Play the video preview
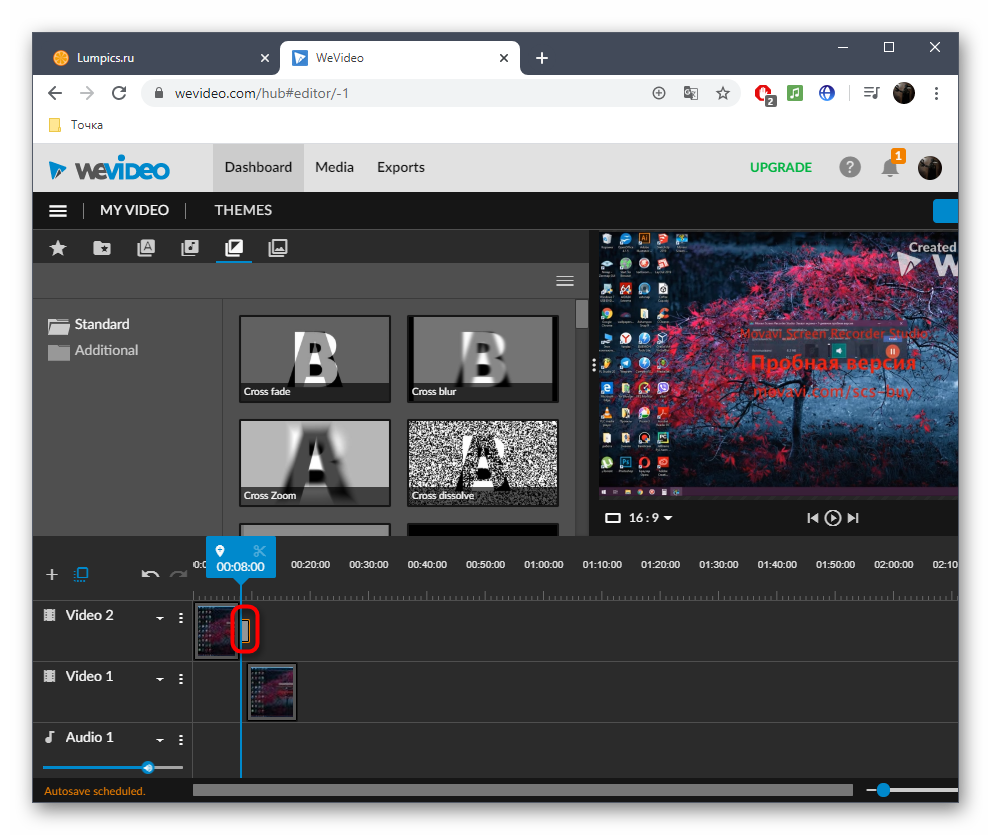The image size is (991, 835). click(x=832, y=518)
